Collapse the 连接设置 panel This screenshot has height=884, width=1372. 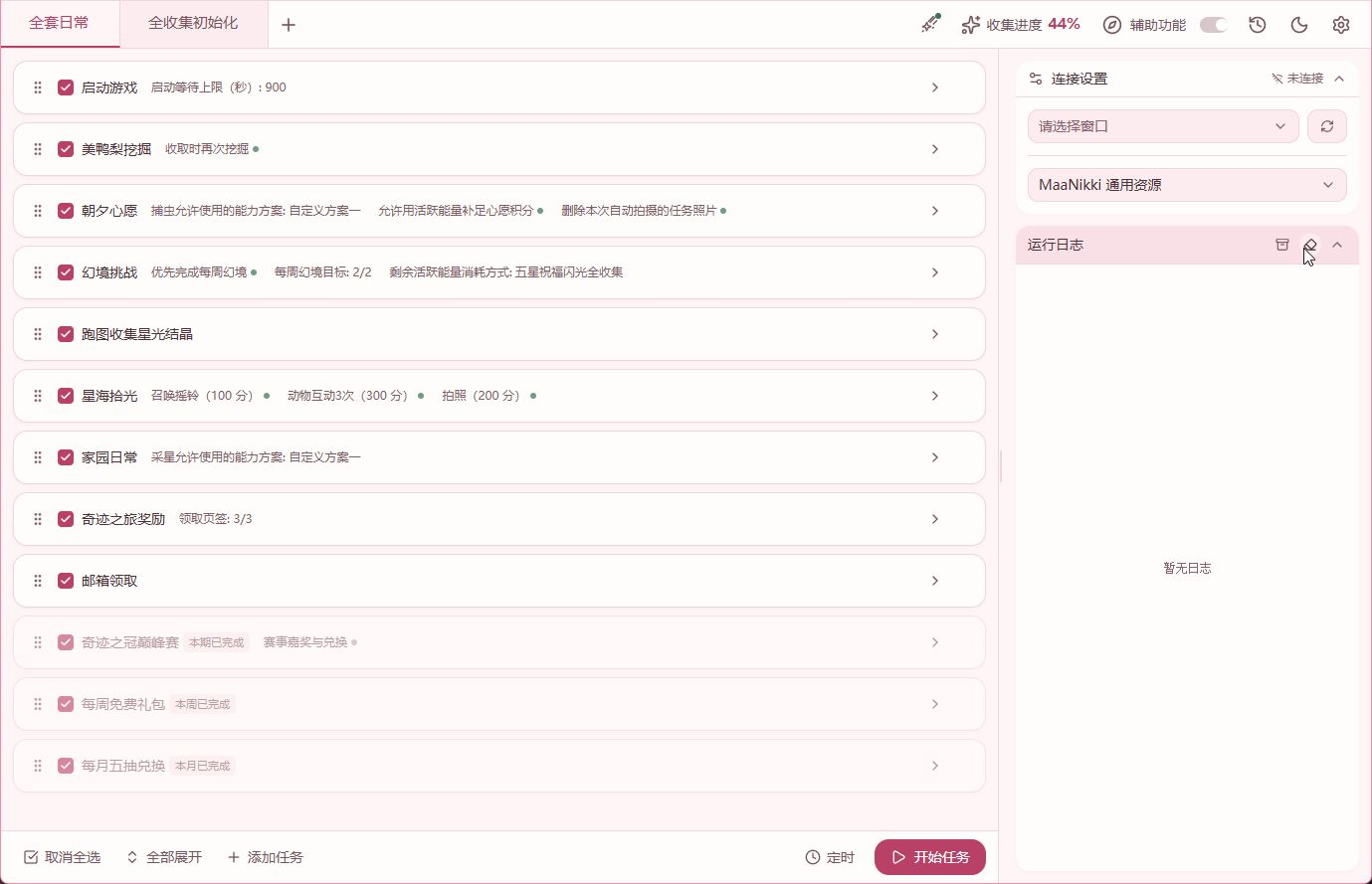pos(1339,79)
